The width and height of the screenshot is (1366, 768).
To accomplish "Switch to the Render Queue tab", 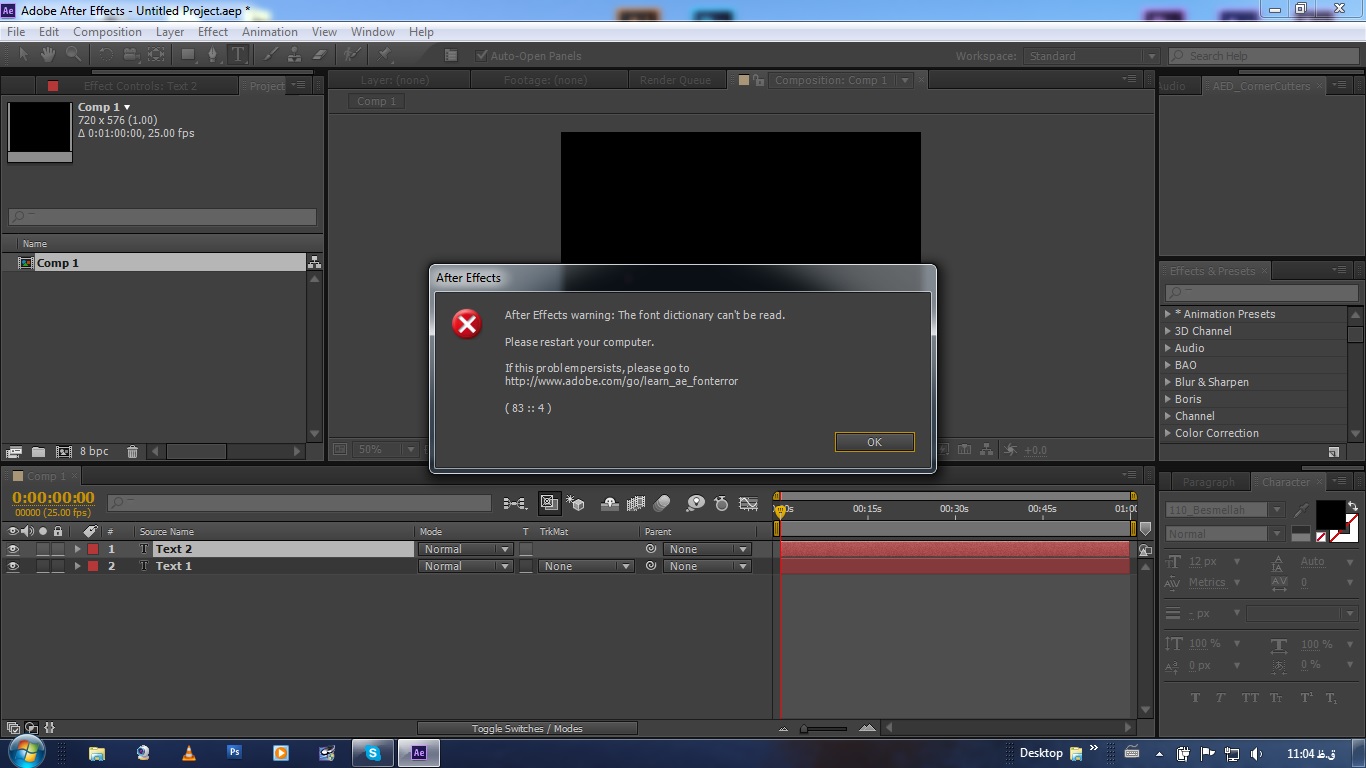I will point(675,81).
